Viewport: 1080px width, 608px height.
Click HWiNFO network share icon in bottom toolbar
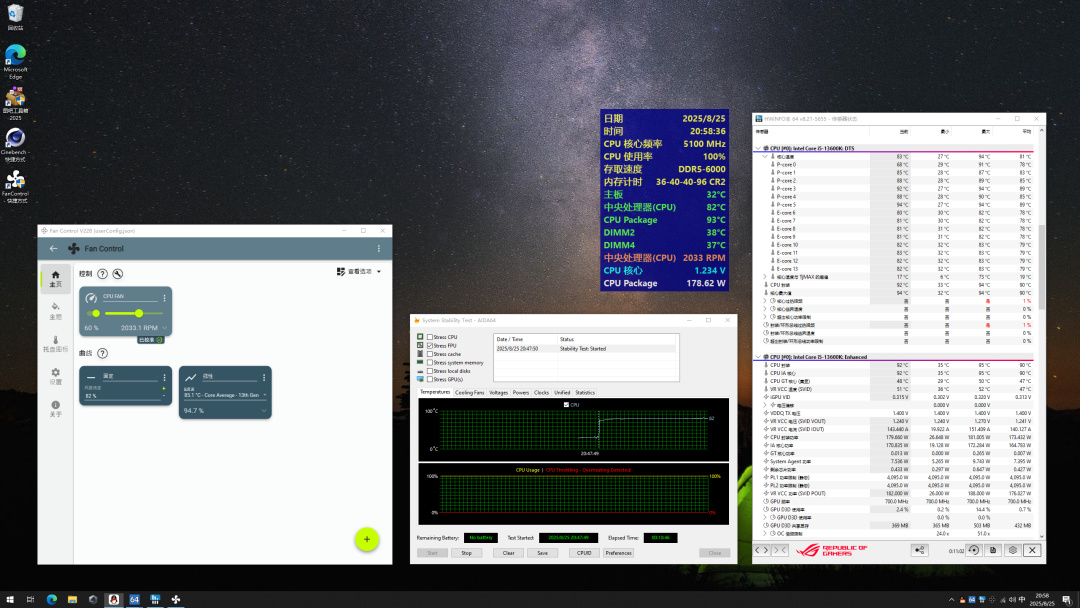[x=920, y=550]
